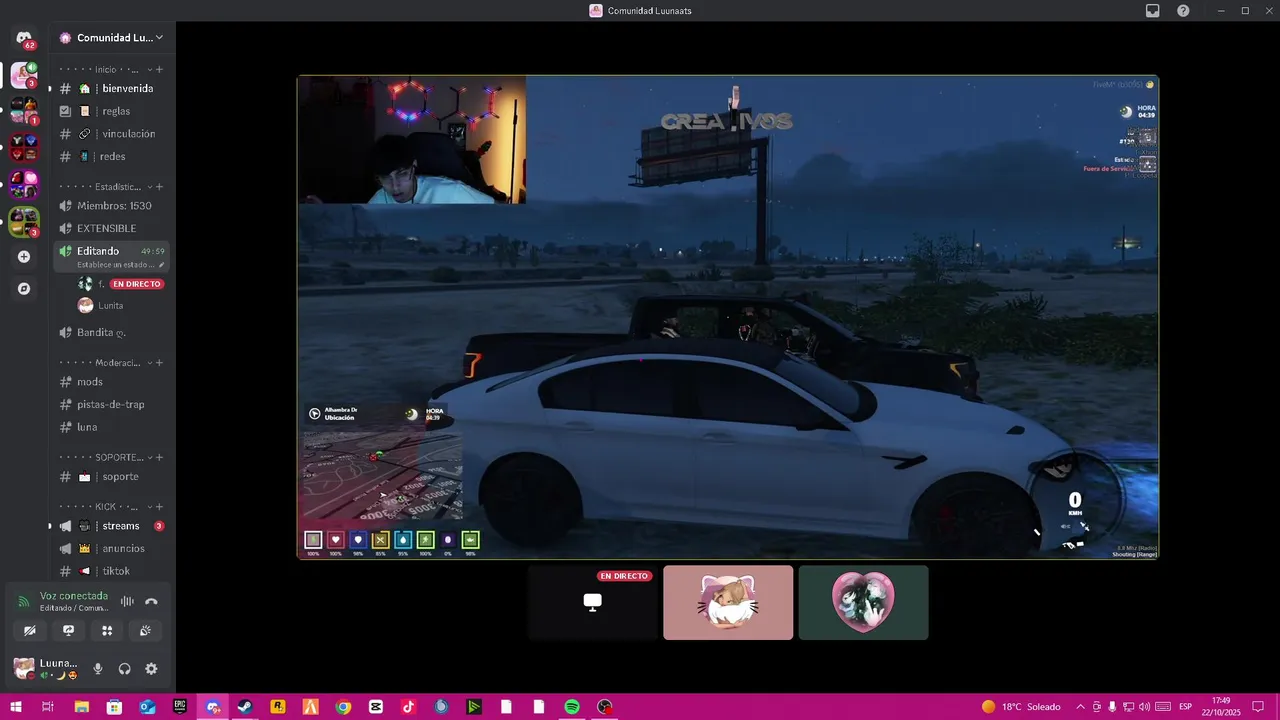Create a channel in Moderaci... category
The width and height of the screenshot is (1280, 720).
[160, 363]
